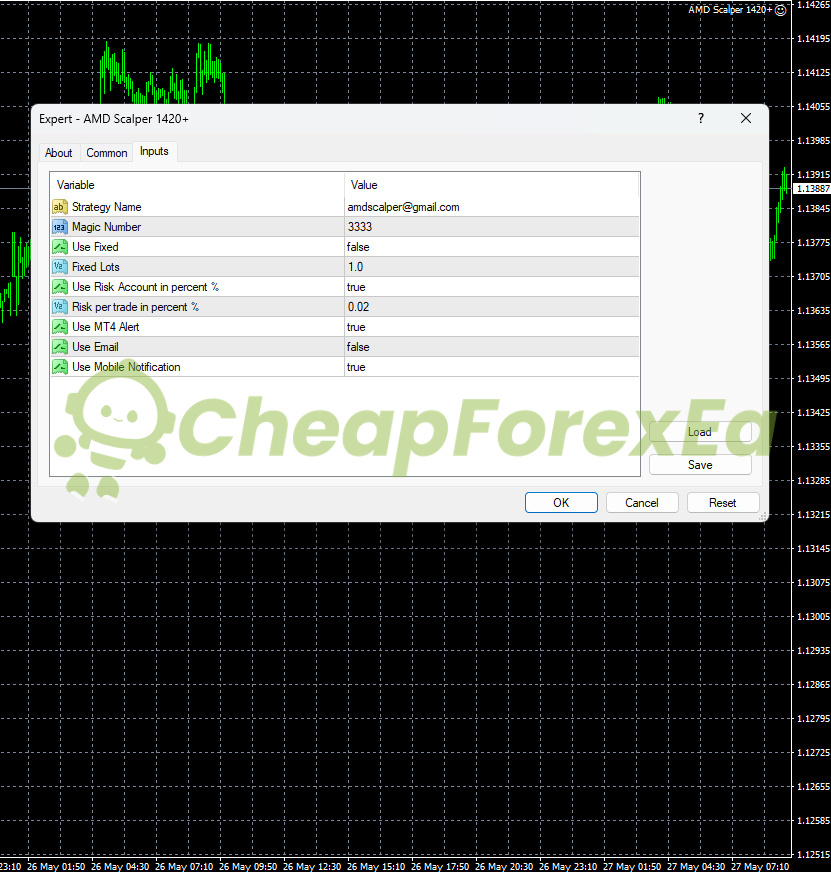Select the Use Email value false
This screenshot has height=872, width=831.
[x=358, y=347]
